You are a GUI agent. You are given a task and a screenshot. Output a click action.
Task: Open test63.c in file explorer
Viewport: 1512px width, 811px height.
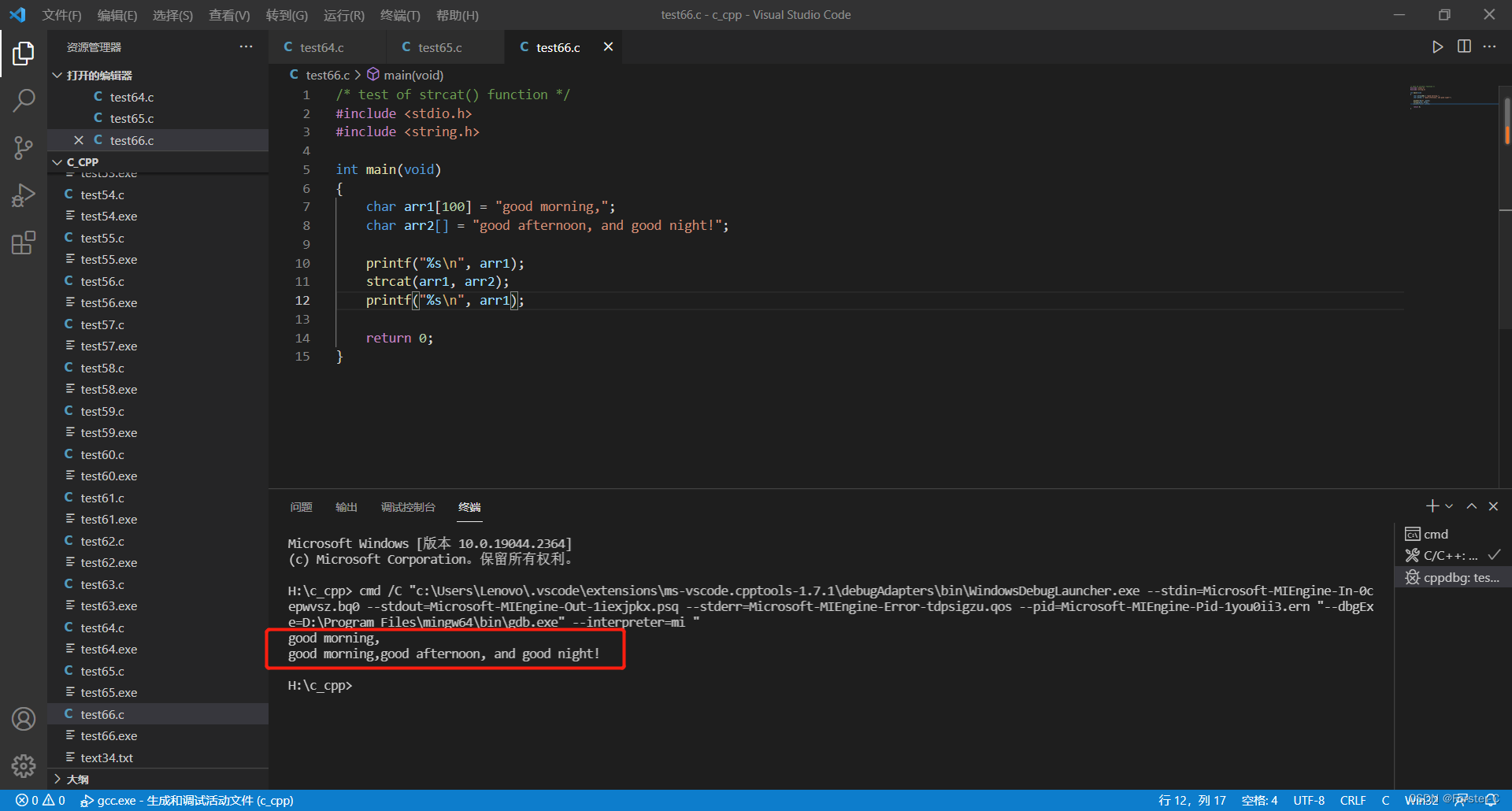pos(157,584)
